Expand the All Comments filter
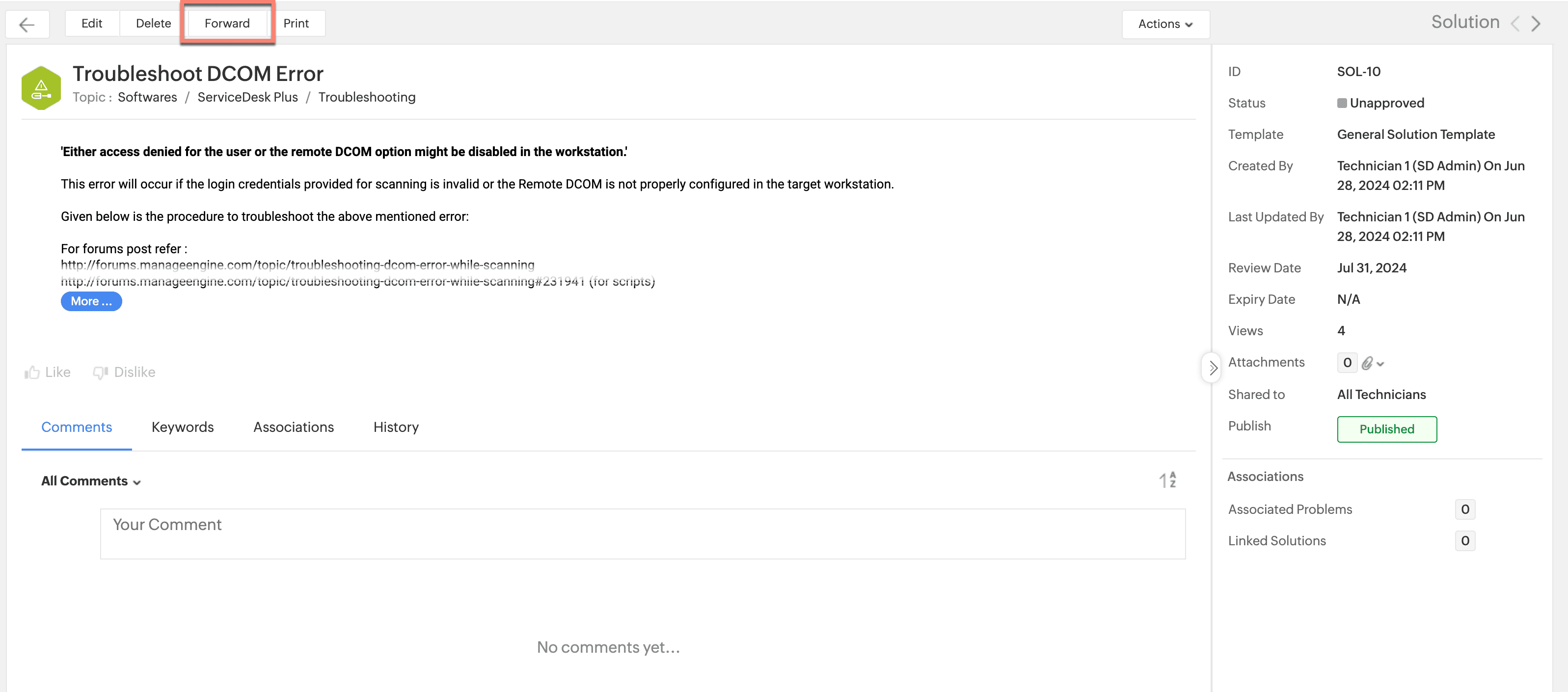This screenshot has height=692, width=1568. 91,481
